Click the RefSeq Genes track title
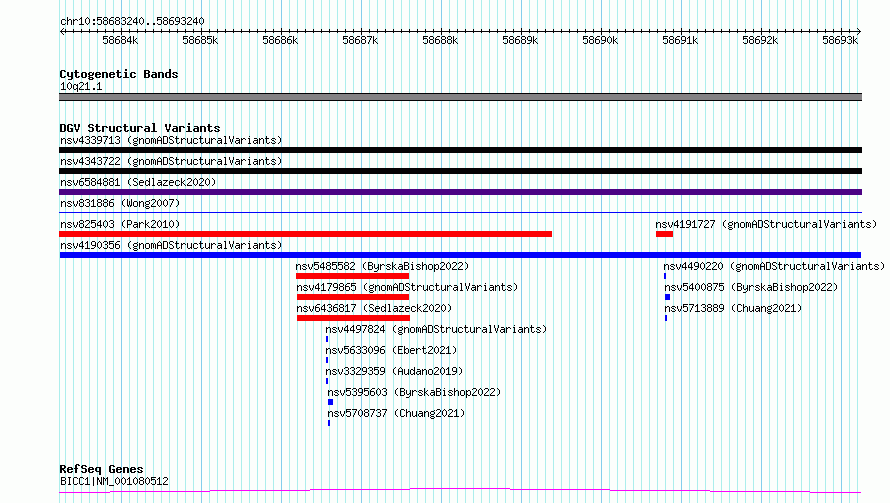890x503 pixels. pyautogui.click(x=102, y=469)
